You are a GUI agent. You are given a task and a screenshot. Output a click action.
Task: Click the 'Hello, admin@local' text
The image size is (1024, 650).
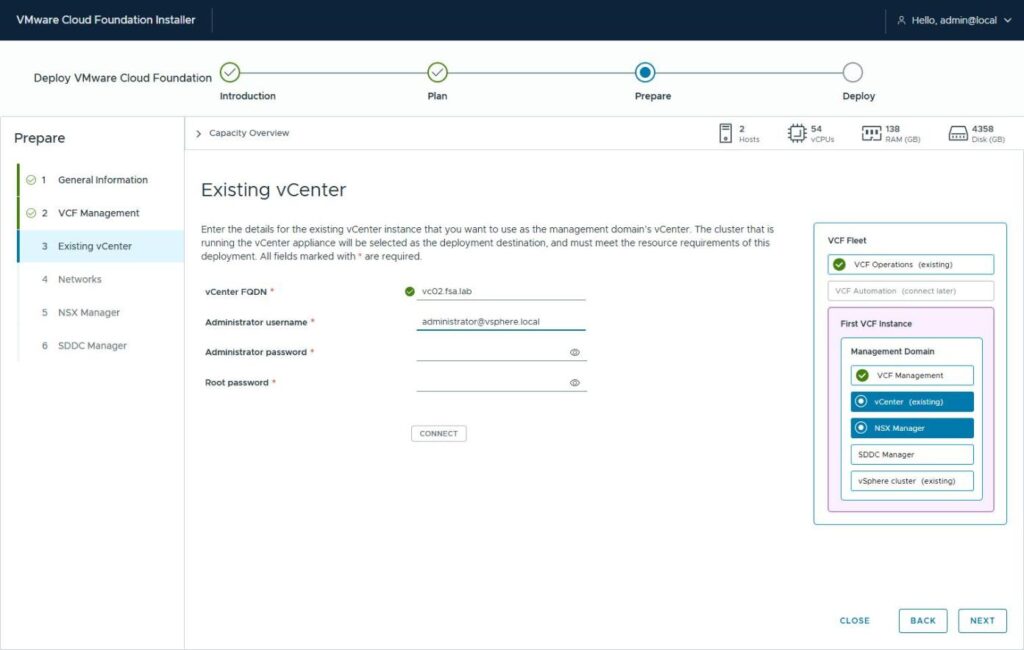tap(954, 20)
